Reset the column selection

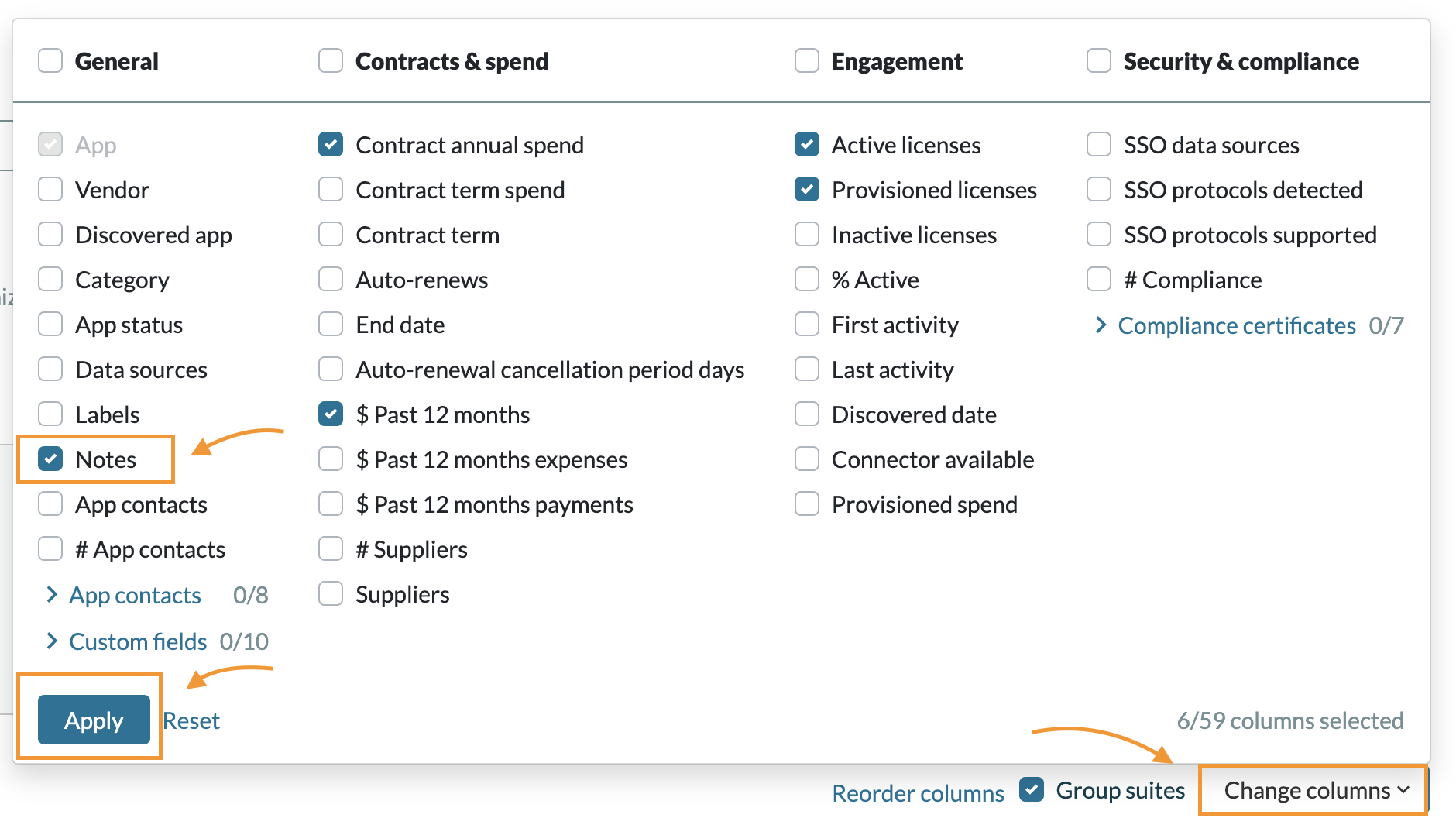click(x=191, y=720)
